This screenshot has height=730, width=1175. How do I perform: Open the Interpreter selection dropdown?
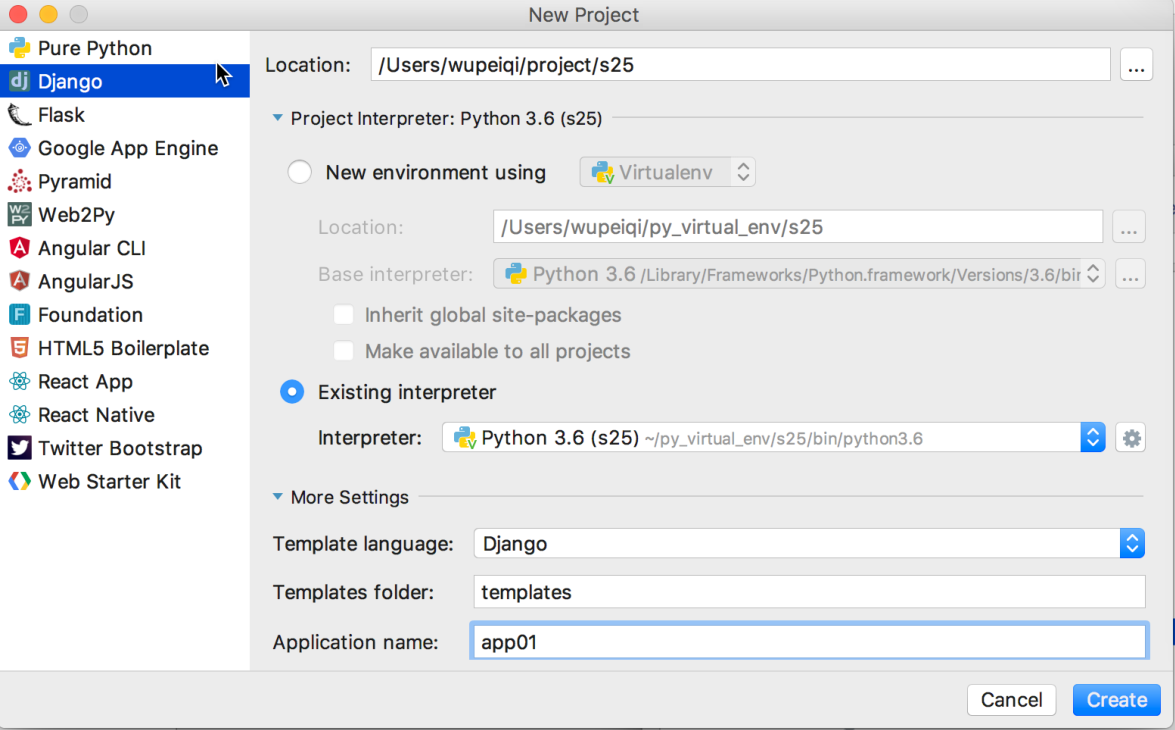1092,438
